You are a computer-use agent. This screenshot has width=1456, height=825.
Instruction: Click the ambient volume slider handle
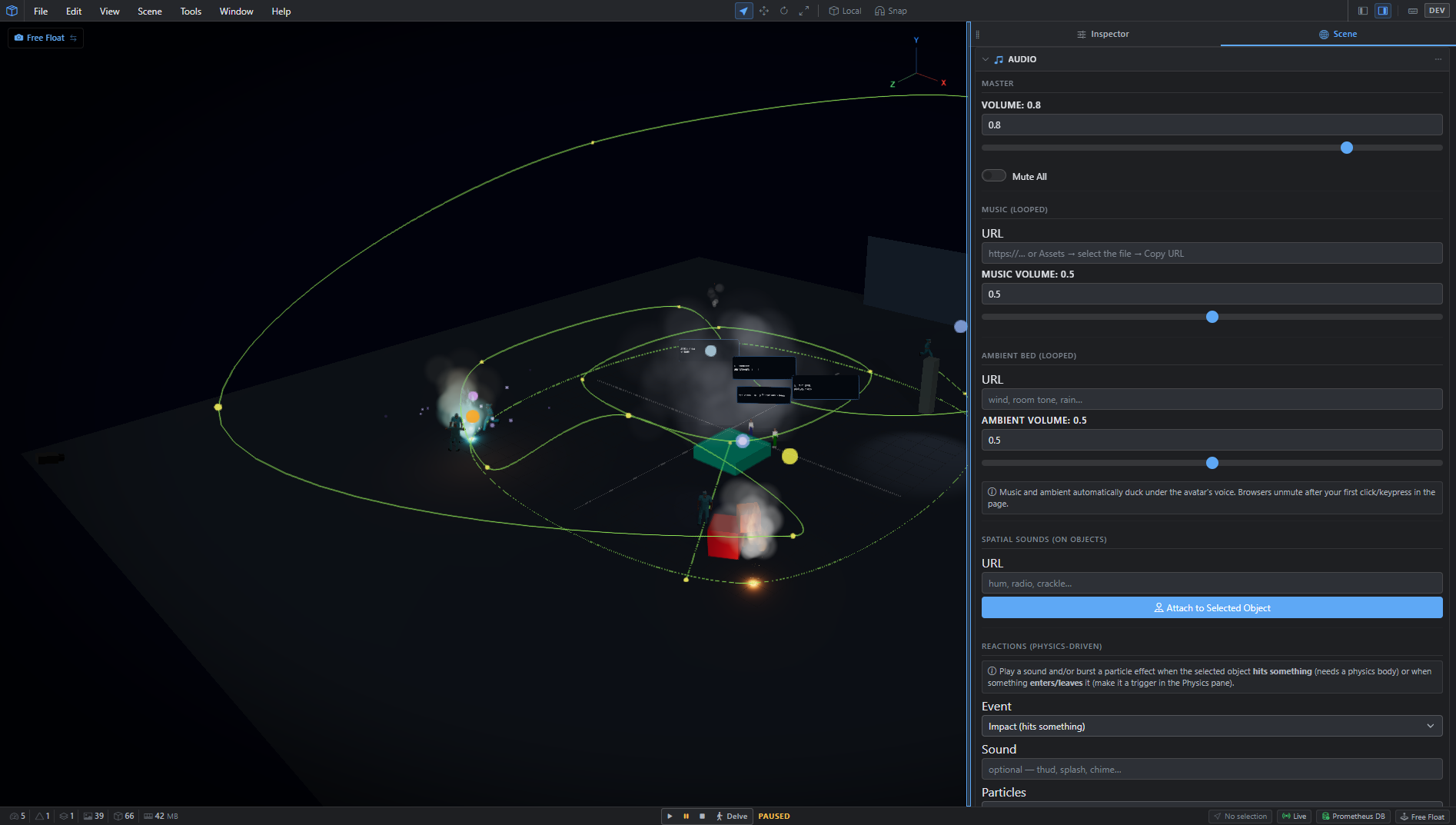[x=1212, y=463]
